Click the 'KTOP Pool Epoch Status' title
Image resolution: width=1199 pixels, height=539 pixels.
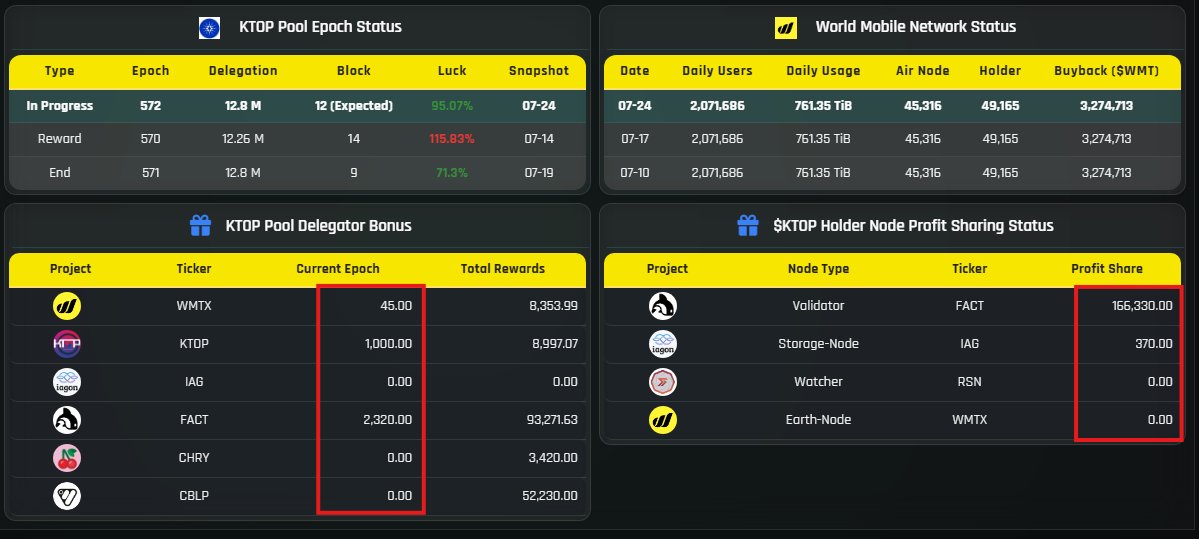pyautogui.click(x=320, y=27)
